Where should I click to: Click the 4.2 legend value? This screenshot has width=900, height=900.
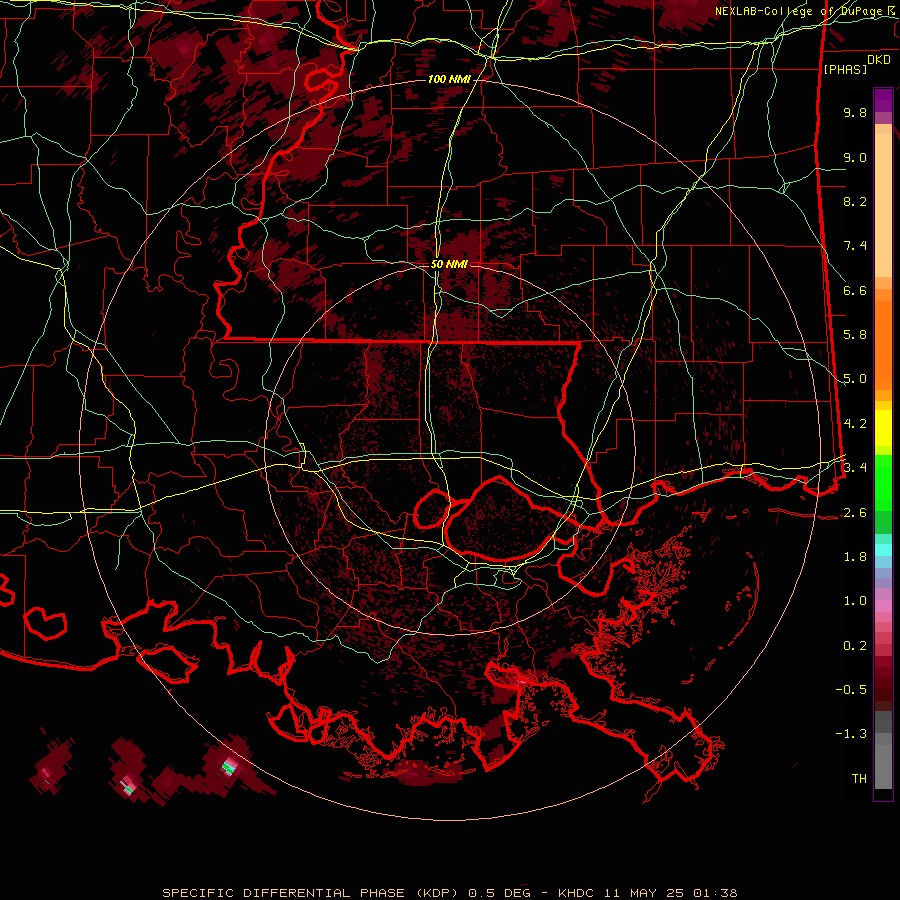click(855, 424)
